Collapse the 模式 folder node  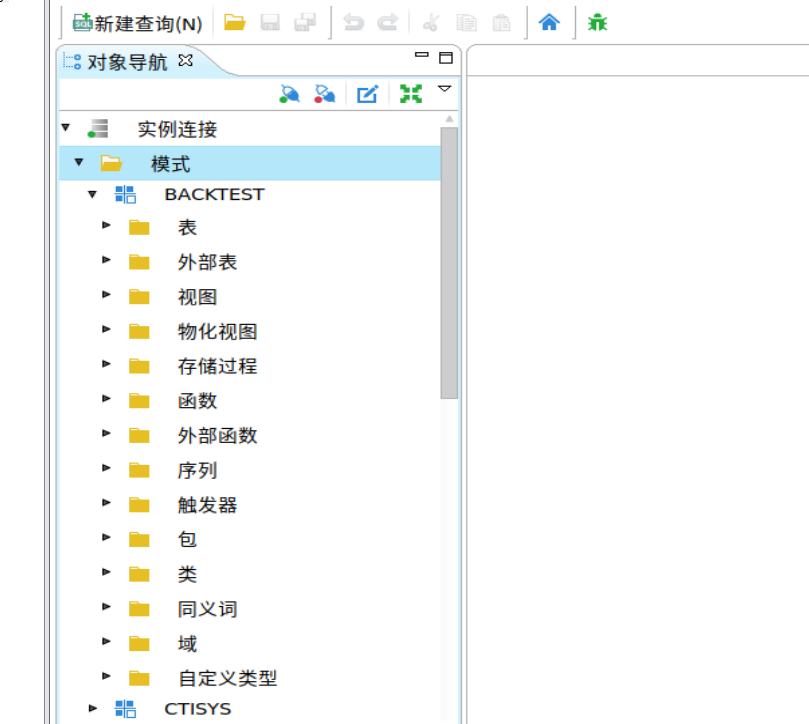tap(79, 161)
